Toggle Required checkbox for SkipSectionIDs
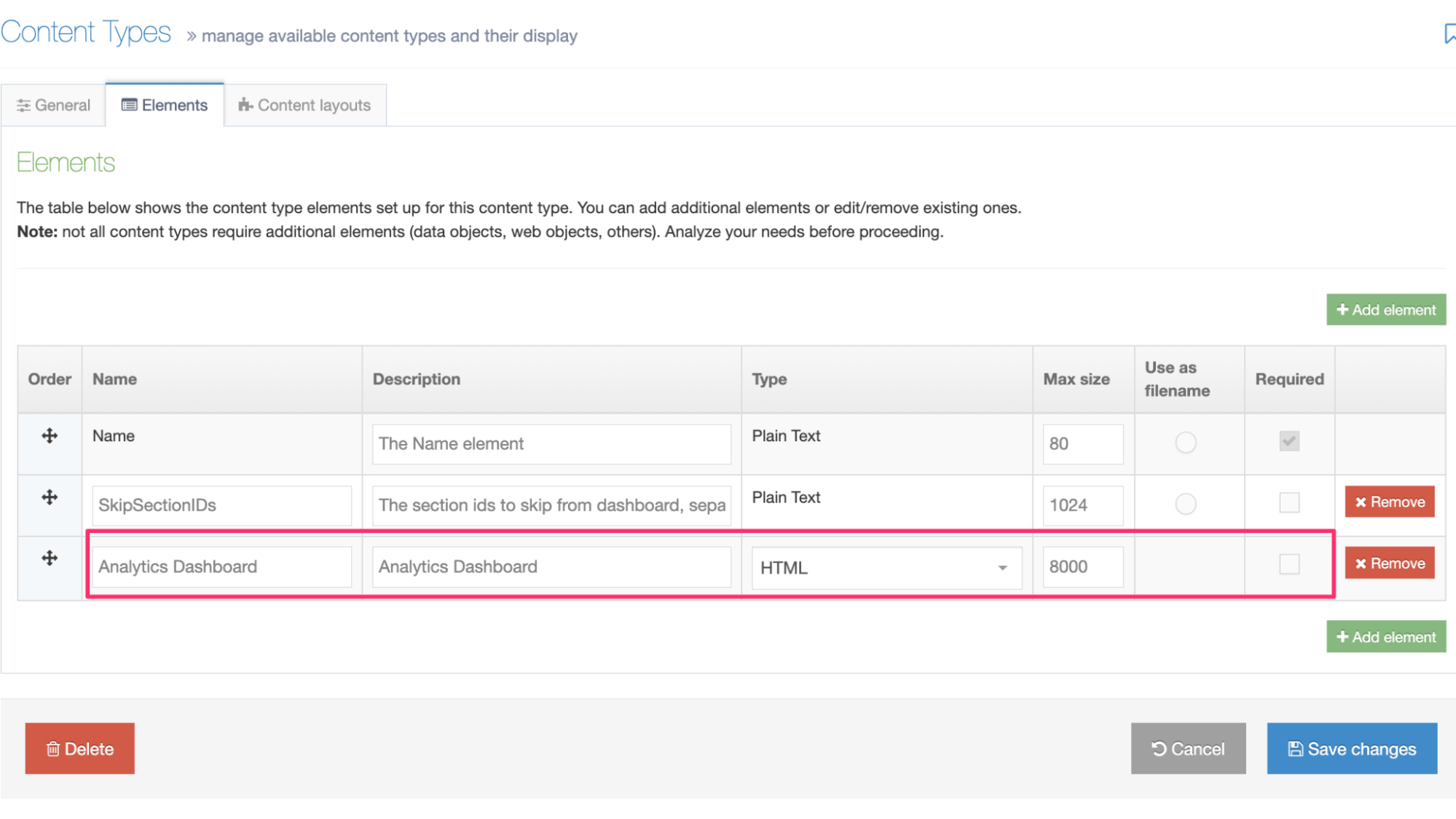 [x=1288, y=502]
